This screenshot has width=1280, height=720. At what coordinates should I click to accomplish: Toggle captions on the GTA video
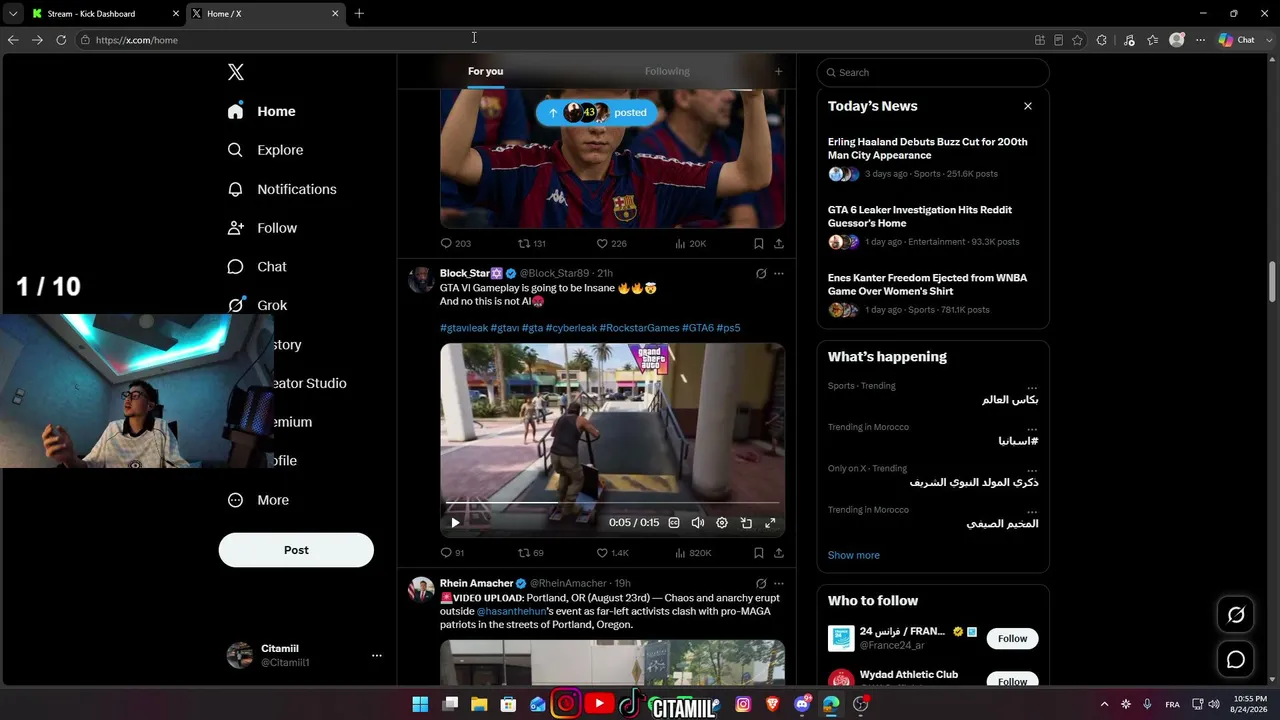coord(674,523)
